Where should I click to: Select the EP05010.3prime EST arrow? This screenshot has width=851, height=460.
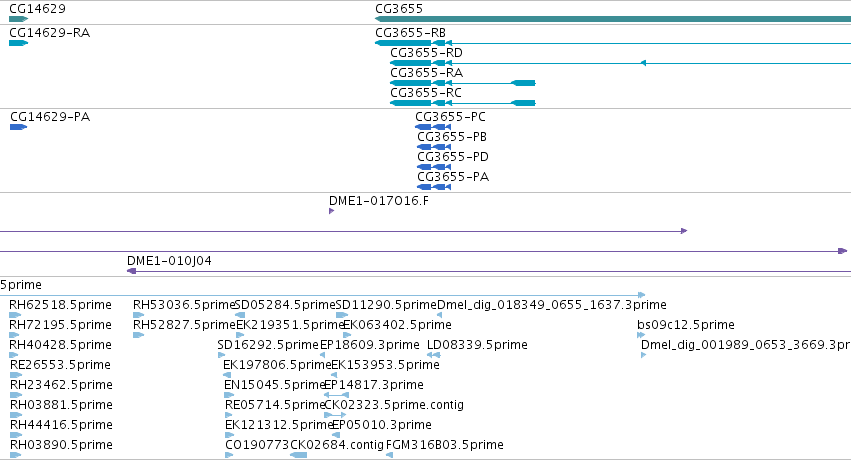click(x=336, y=435)
